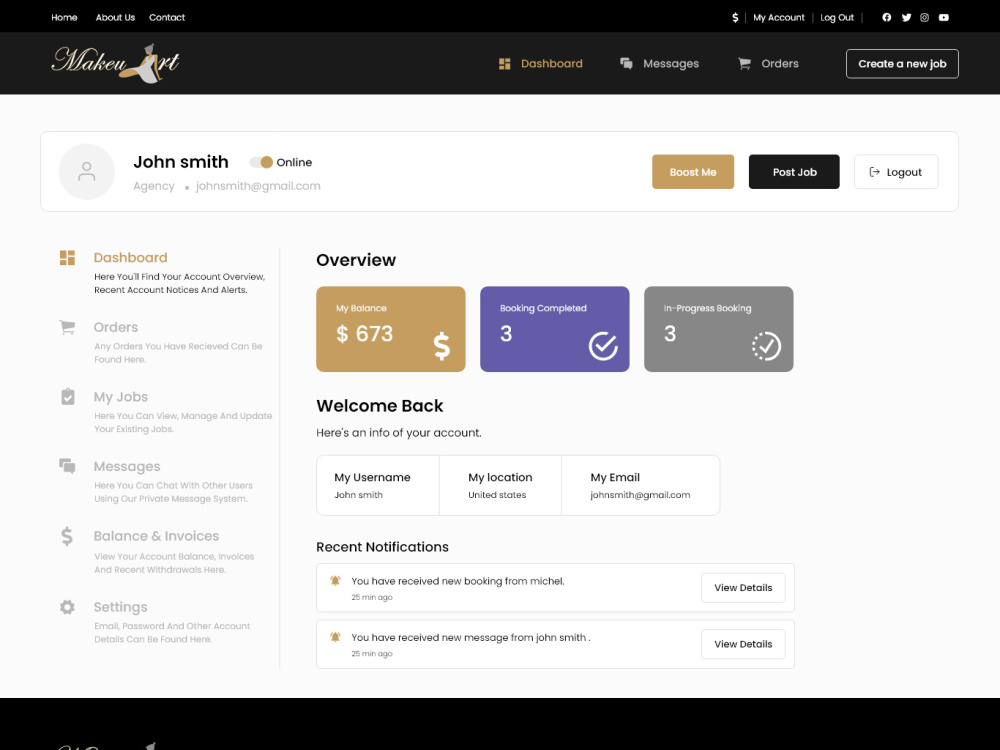
Task: Click the MakeupArt logo
Action: coord(115,63)
